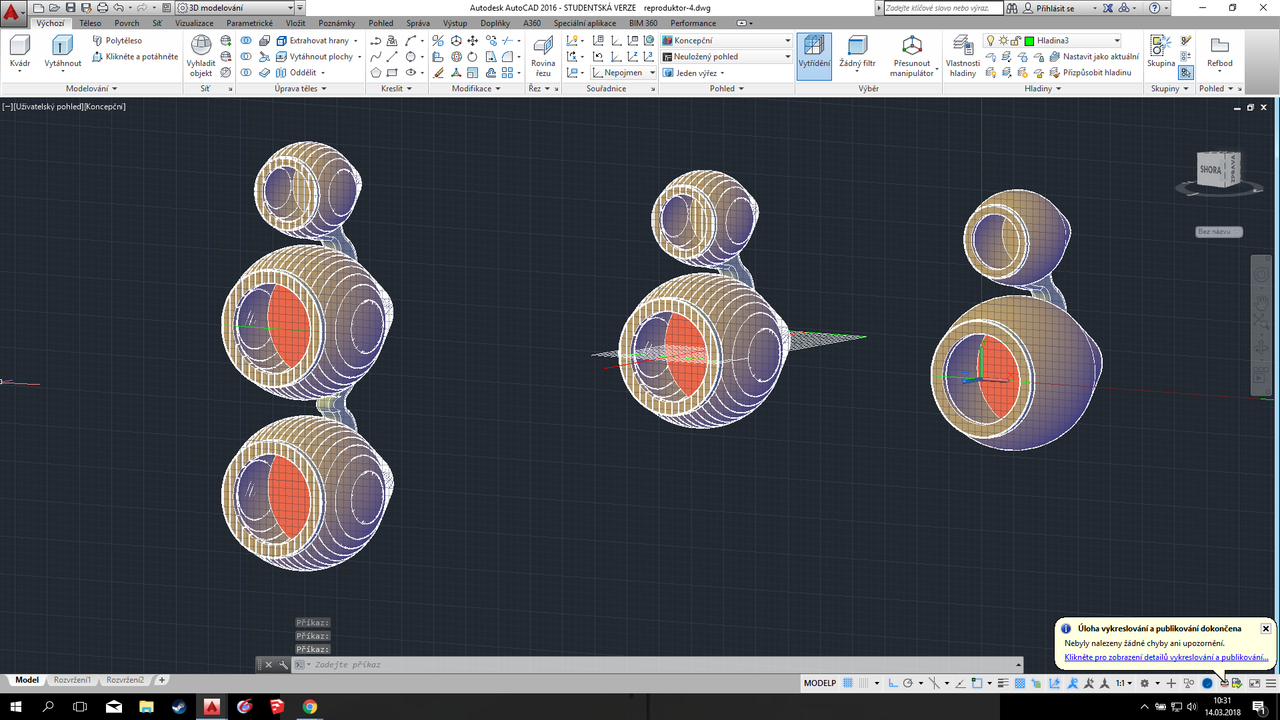
Task: Click the Skupina group tool
Action: coord(1161,52)
